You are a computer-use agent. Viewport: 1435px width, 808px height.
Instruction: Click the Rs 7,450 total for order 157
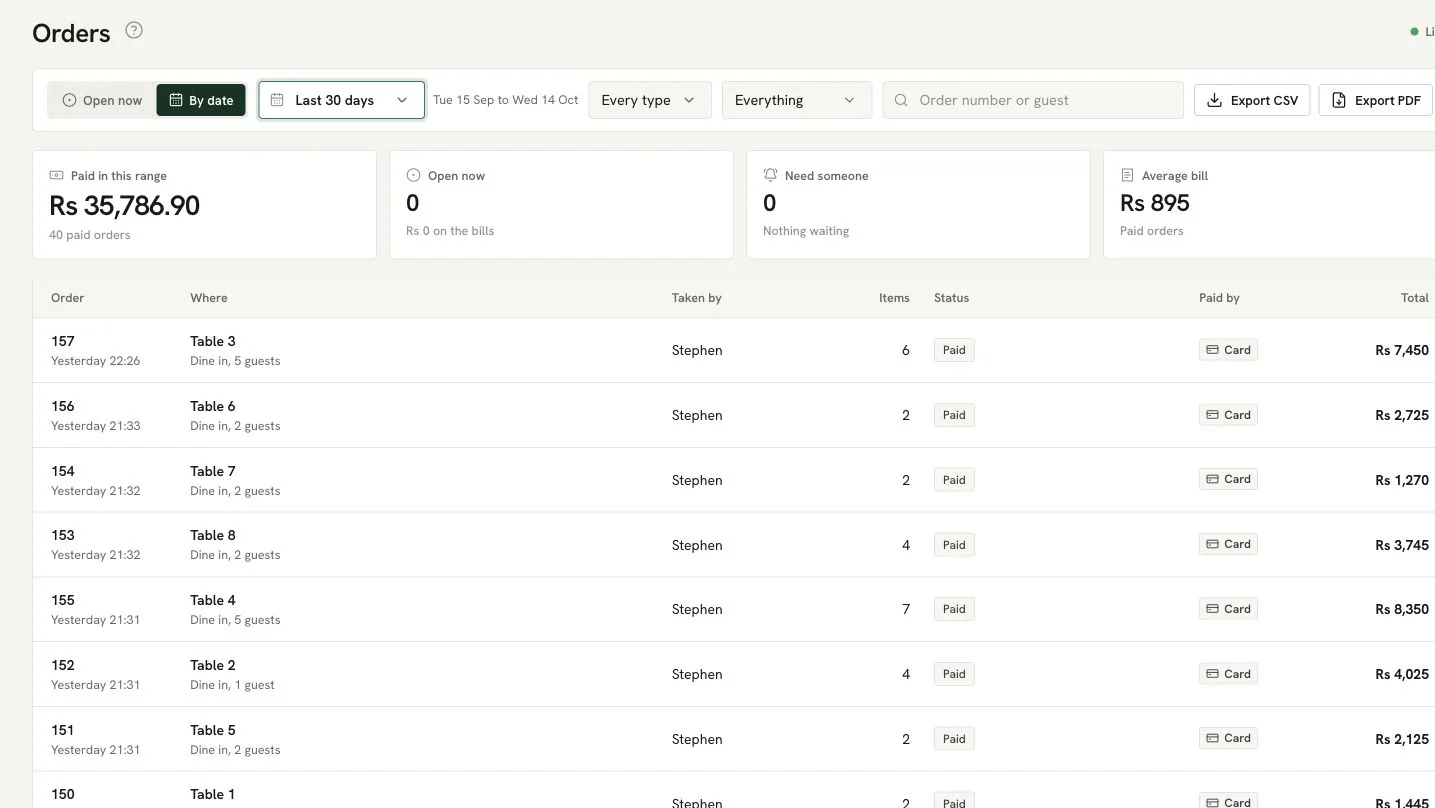tap(1402, 350)
